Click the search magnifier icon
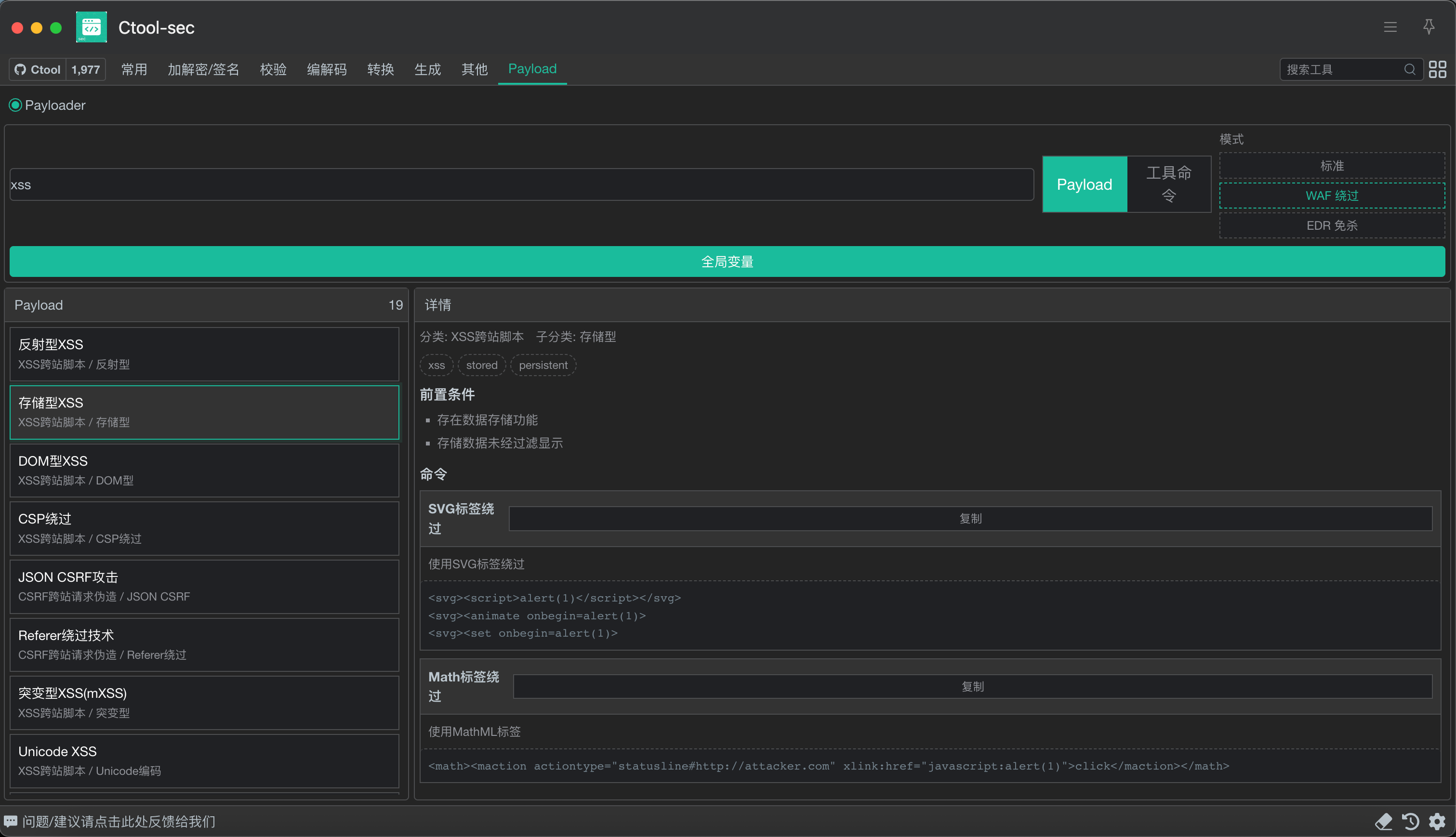1456x837 pixels. (1409, 69)
